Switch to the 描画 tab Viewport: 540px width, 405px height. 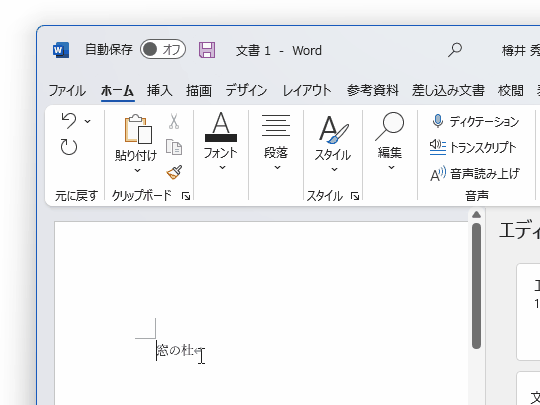pyautogui.click(x=199, y=91)
